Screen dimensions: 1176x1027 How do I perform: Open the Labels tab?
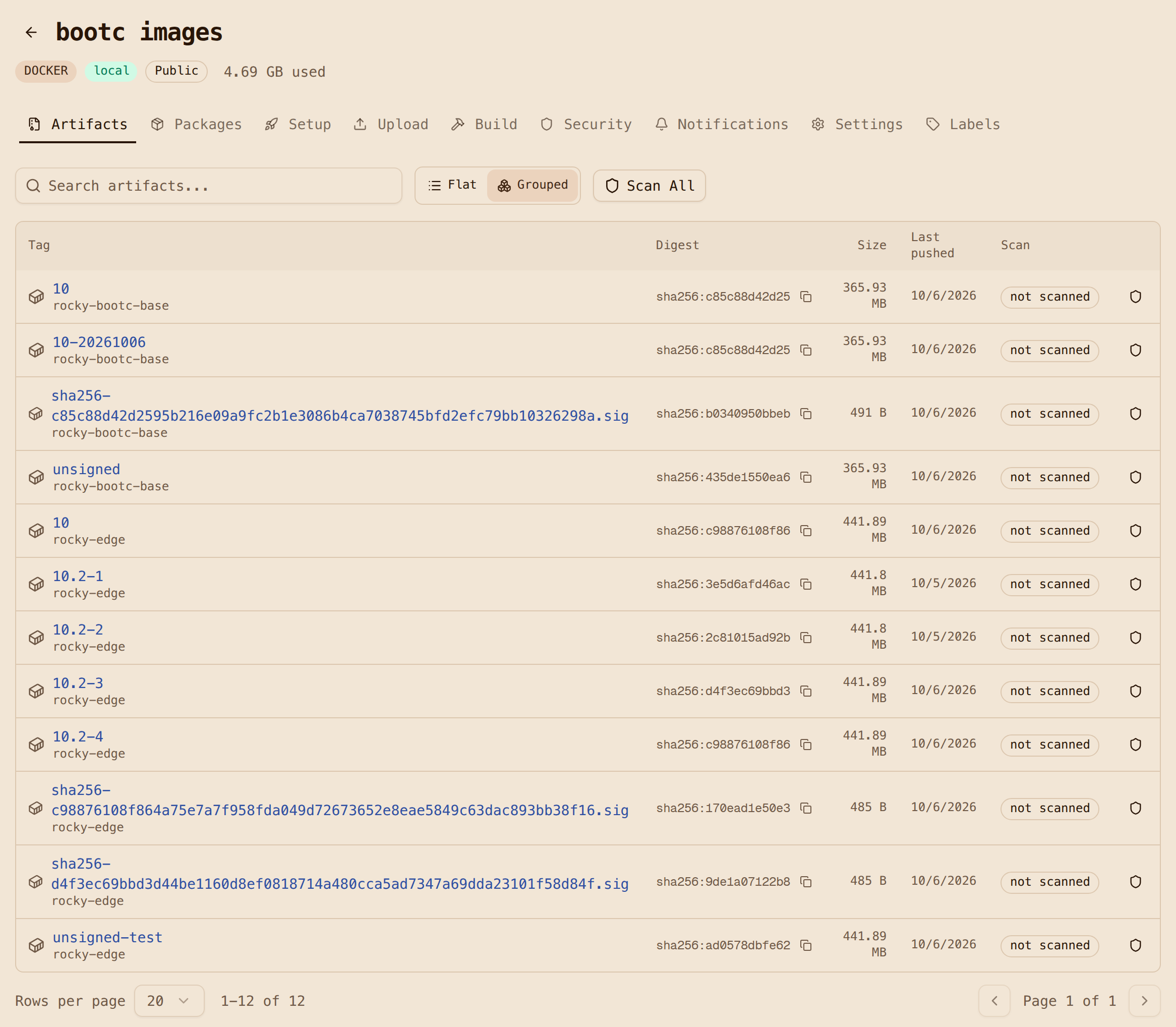[963, 125]
